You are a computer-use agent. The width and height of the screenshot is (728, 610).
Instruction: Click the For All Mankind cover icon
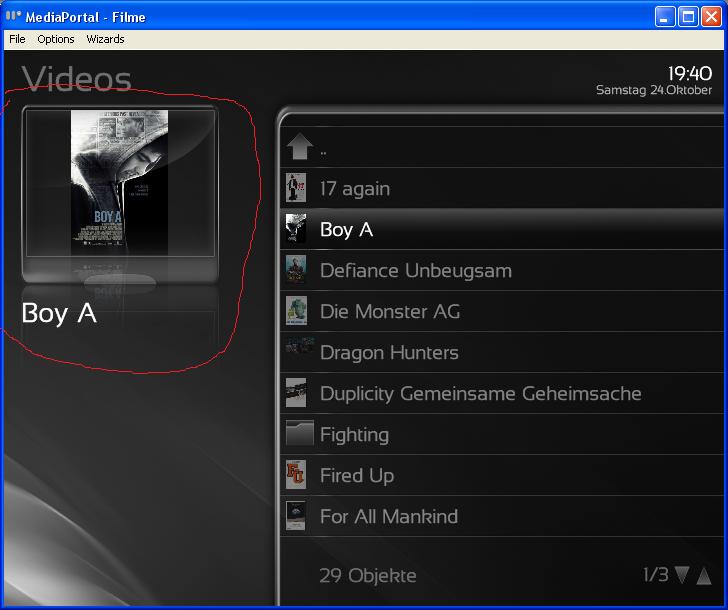296,516
